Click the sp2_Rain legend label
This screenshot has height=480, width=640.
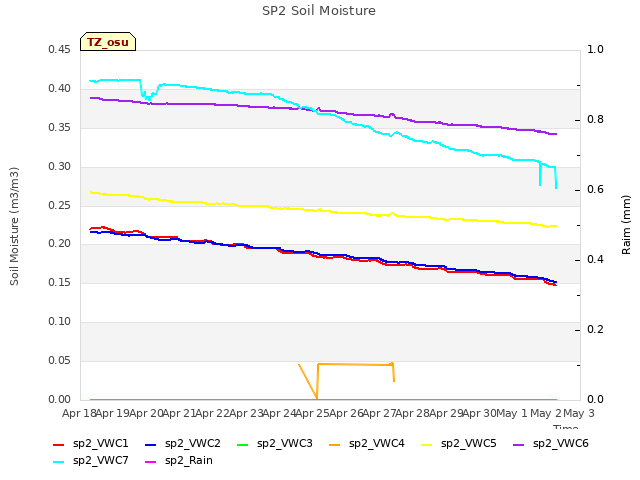coord(189,461)
